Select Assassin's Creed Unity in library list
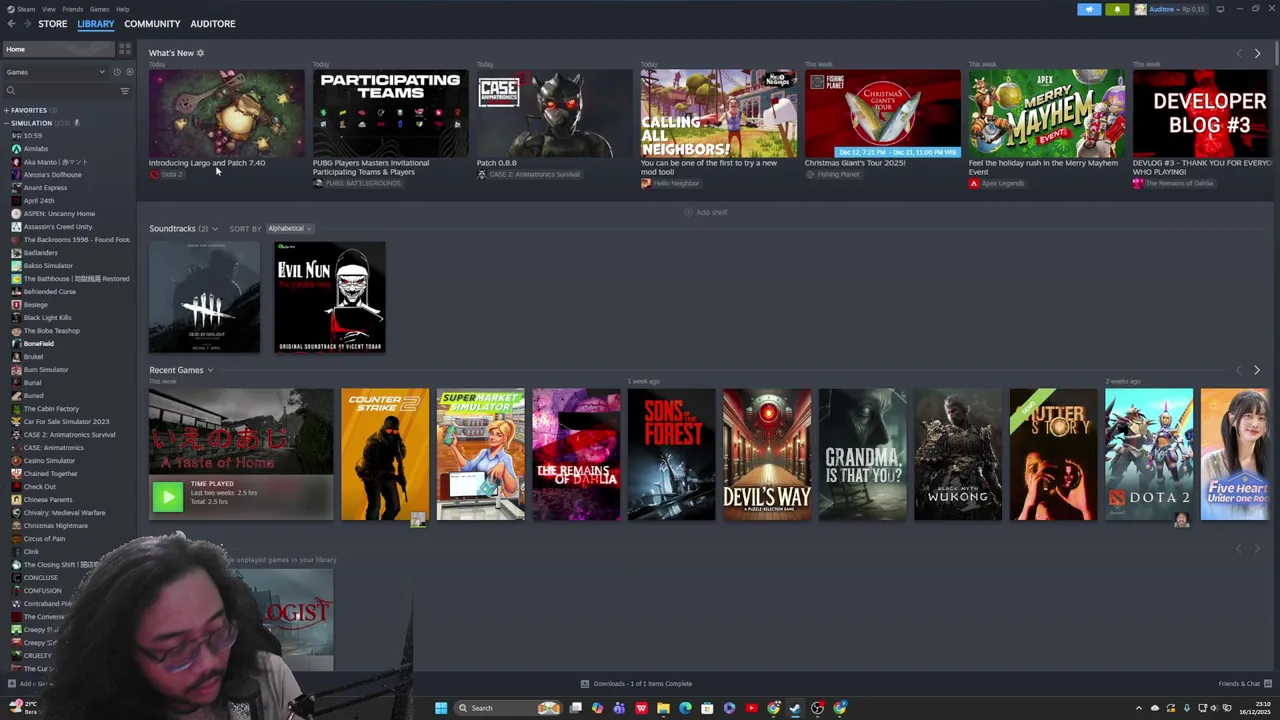The width and height of the screenshot is (1280, 720). point(58,227)
